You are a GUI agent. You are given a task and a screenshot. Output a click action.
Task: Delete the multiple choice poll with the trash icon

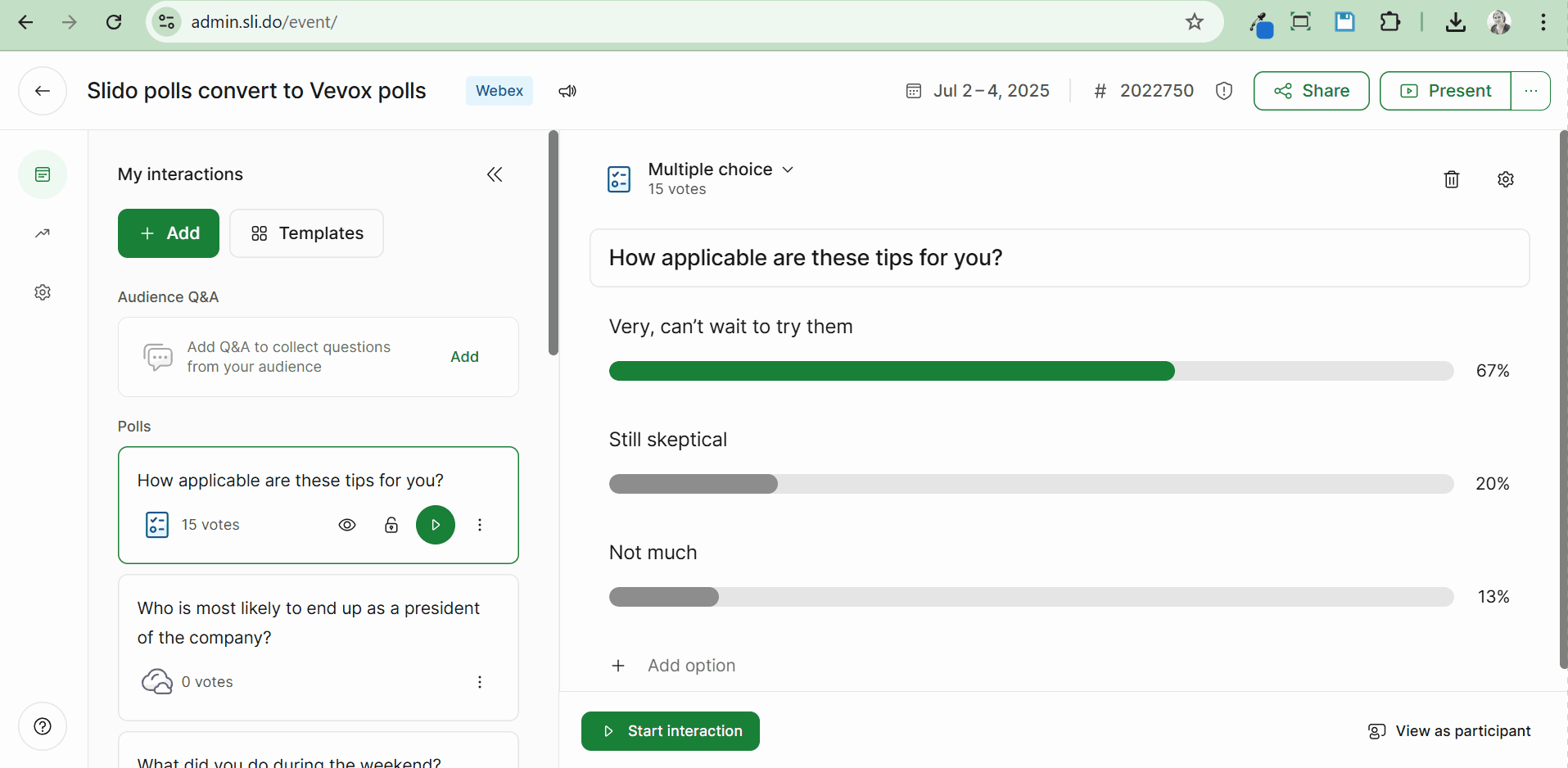tap(1451, 179)
